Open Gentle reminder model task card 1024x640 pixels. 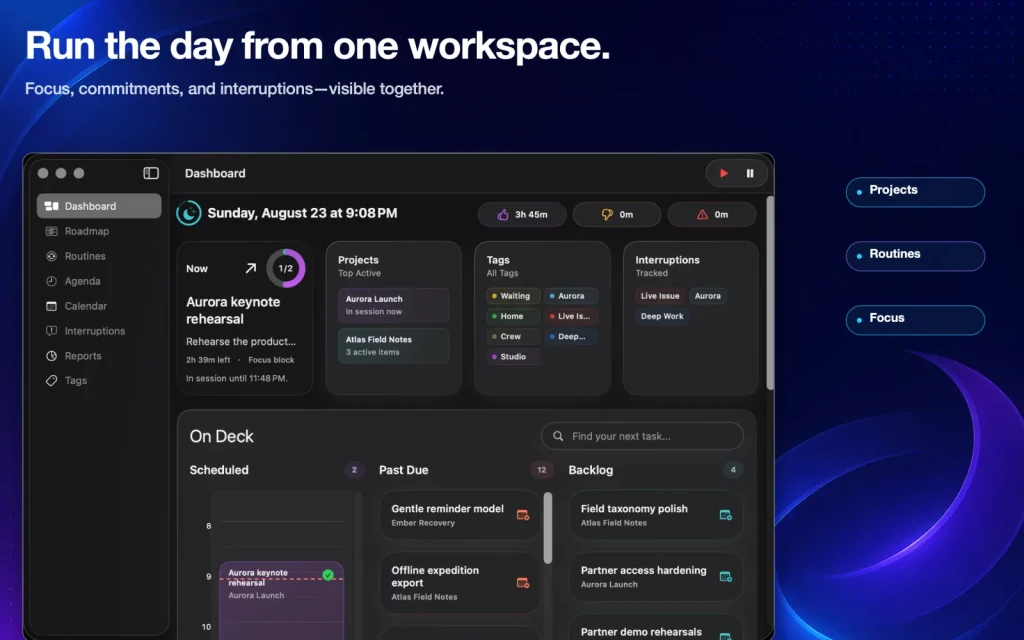tap(460, 515)
